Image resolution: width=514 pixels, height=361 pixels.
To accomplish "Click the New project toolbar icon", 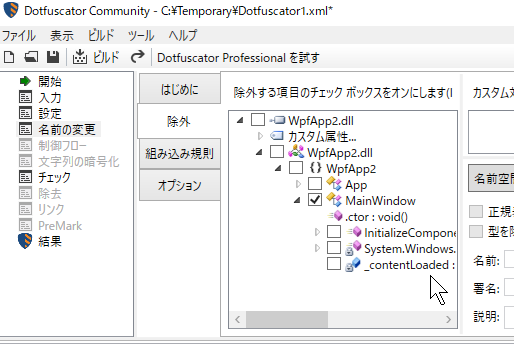I will tap(9, 57).
